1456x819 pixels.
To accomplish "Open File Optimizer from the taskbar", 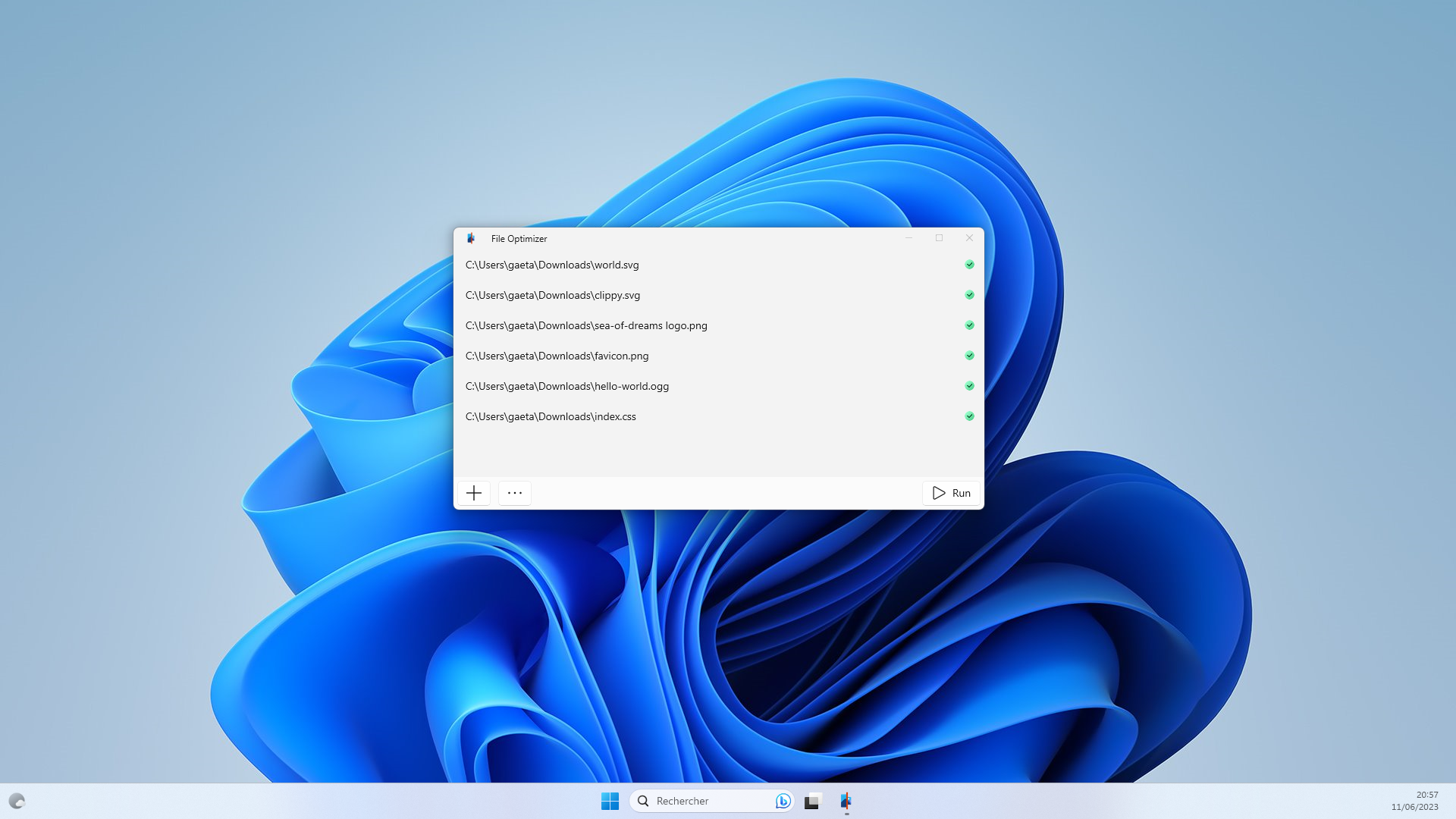I will pos(846,801).
